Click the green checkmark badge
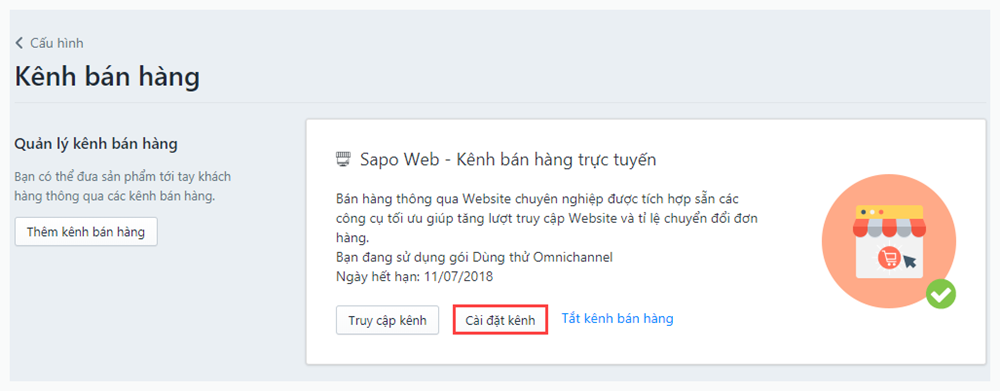 click(x=941, y=294)
